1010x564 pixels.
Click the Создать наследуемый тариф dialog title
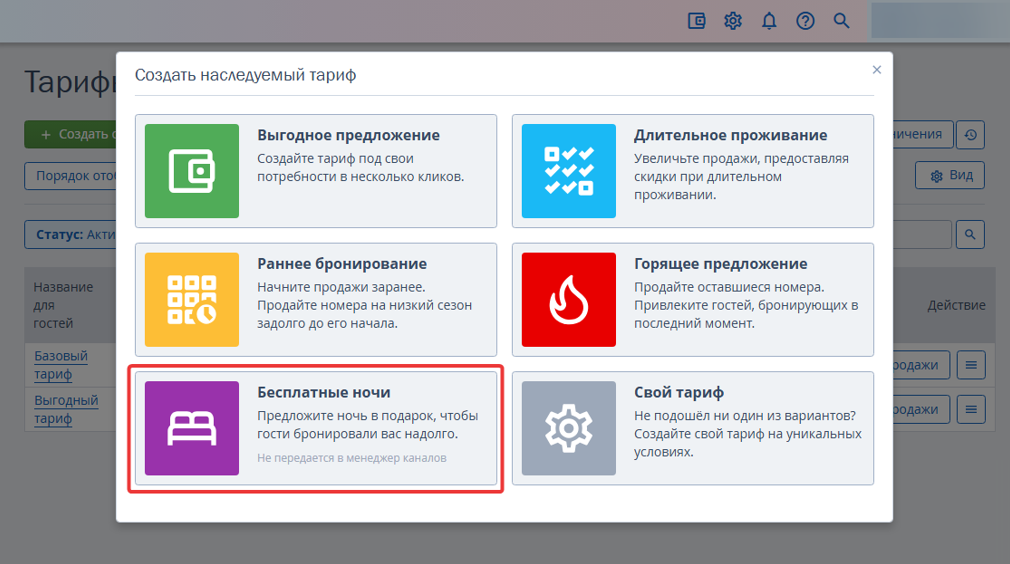[245, 75]
